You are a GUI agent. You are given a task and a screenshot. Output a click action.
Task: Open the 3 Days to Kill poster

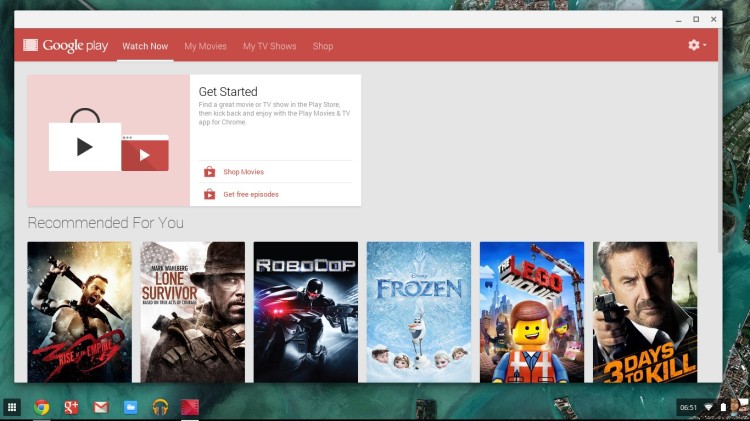[x=645, y=312]
